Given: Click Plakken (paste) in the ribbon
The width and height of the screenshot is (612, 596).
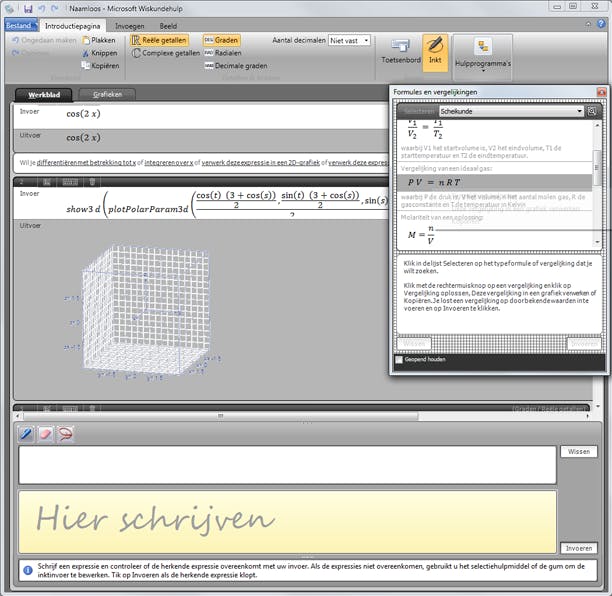Looking at the screenshot, I should tap(99, 40).
